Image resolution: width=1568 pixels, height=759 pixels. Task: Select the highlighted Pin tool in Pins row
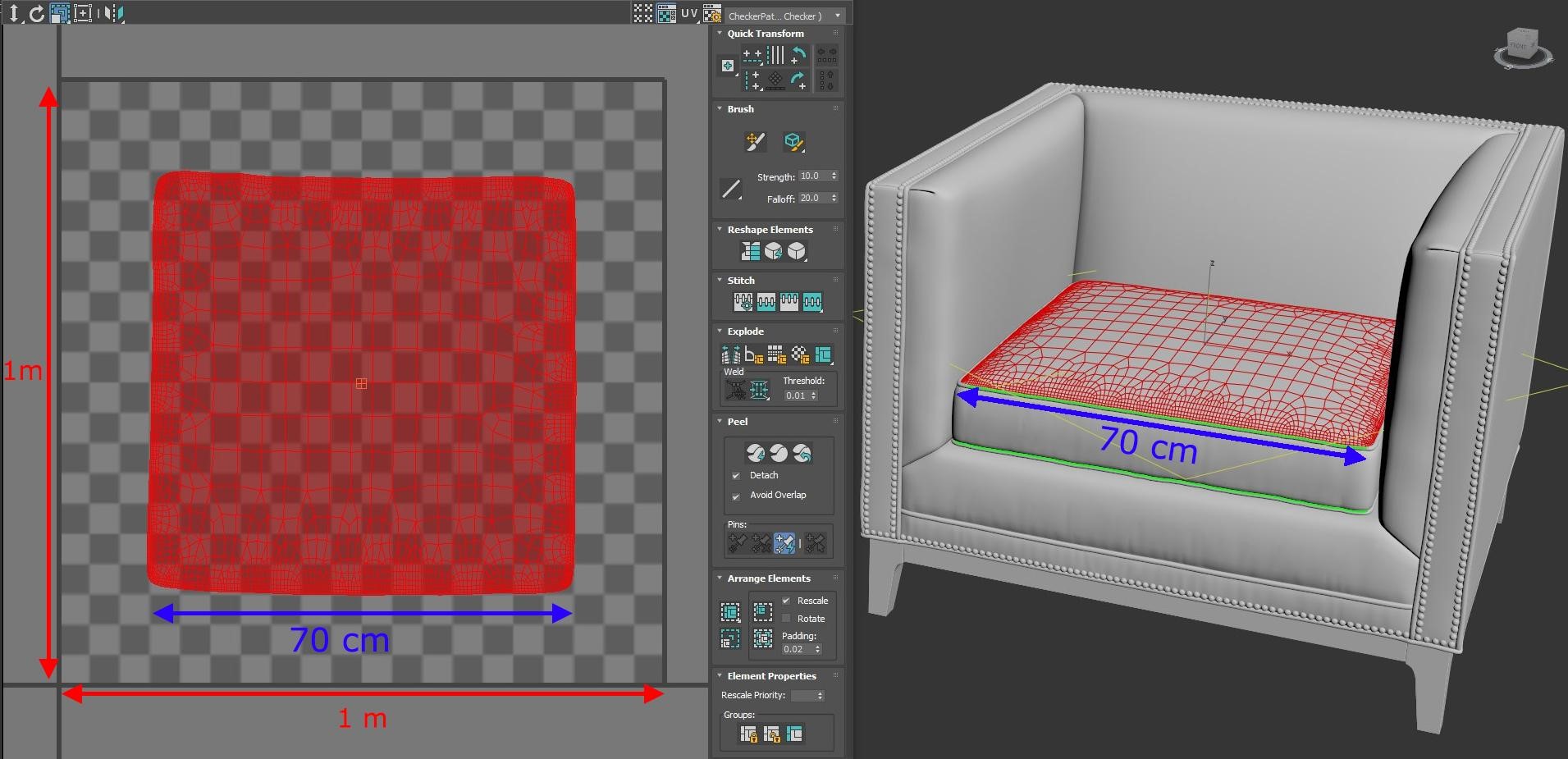click(x=785, y=542)
